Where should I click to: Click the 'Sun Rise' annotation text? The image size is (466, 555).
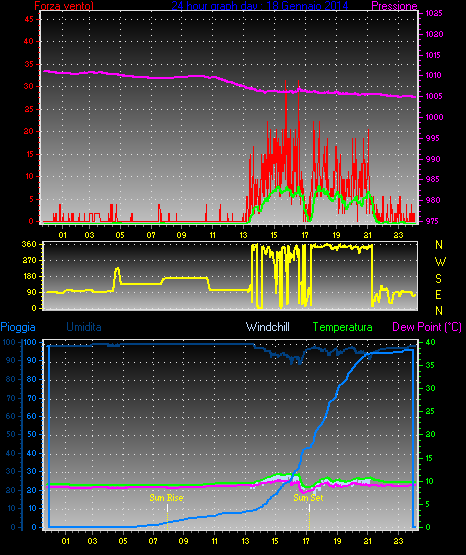166,498
